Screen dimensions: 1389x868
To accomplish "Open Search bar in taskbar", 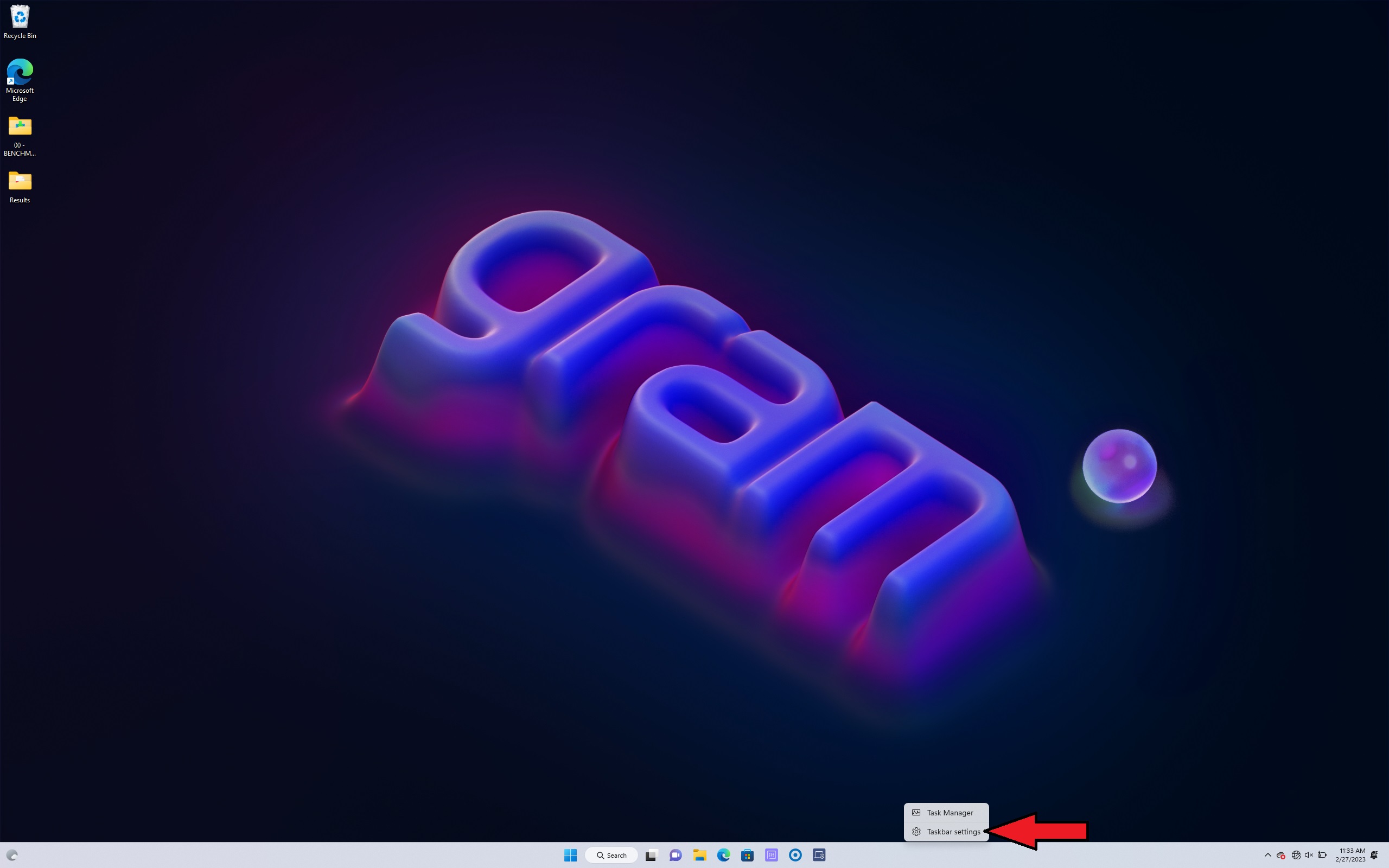I will (609, 855).
